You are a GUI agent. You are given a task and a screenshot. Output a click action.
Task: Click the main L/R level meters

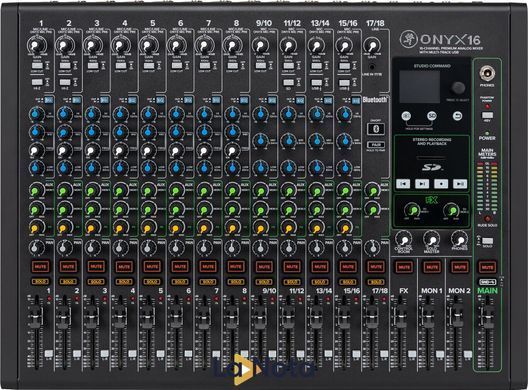click(487, 187)
